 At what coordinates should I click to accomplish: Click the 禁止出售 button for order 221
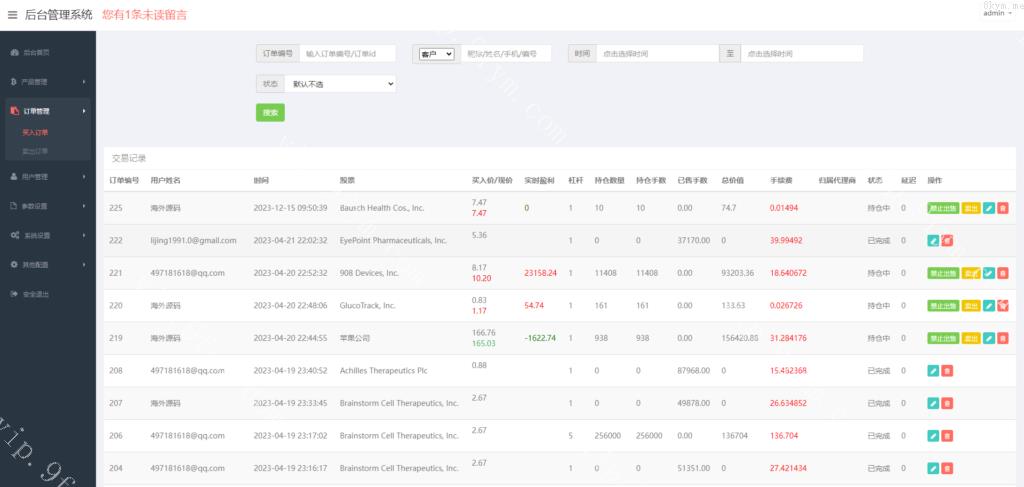[943, 273]
